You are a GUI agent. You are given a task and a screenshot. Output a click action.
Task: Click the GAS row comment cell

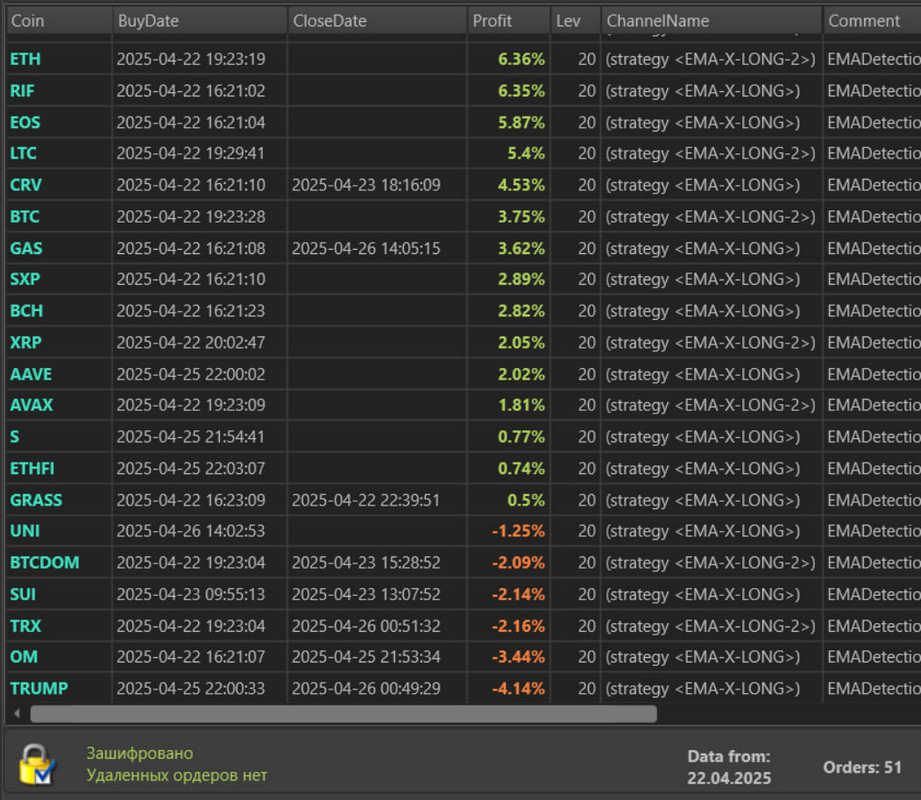pos(872,248)
